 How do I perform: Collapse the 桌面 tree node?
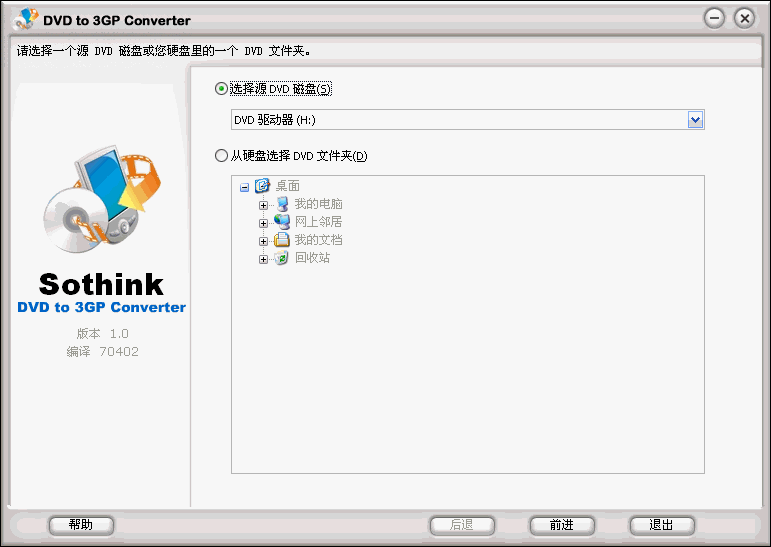pos(244,187)
